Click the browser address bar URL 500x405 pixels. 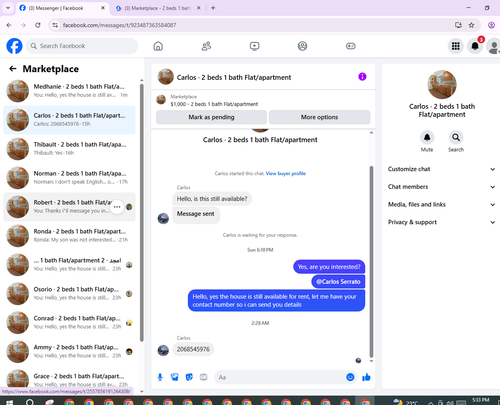119,25
